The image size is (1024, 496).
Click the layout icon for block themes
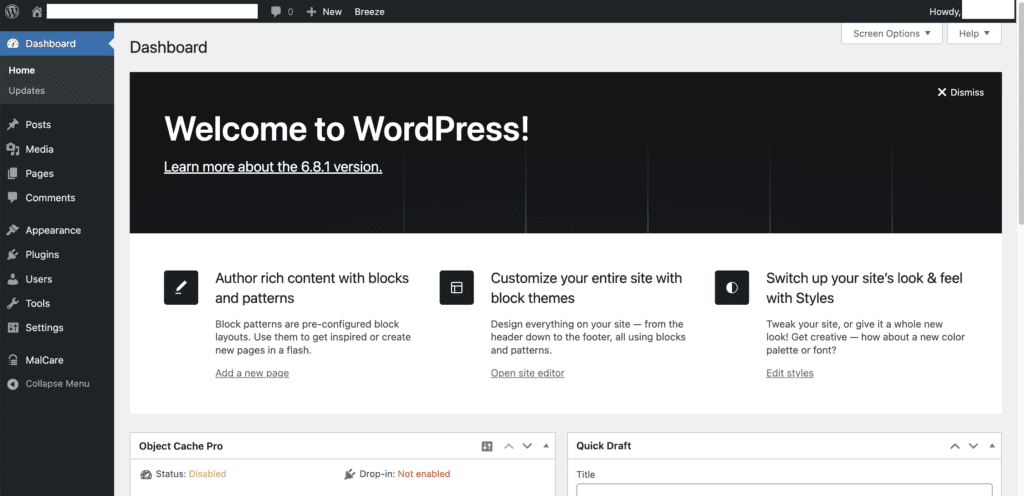click(x=456, y=287)
